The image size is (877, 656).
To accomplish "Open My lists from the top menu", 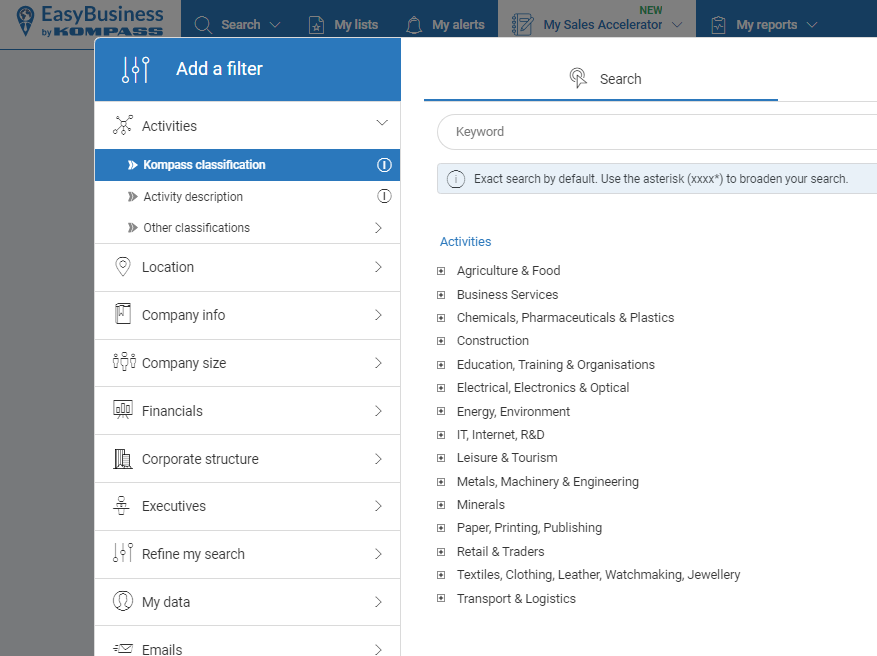I will click(x=343, y=25).
